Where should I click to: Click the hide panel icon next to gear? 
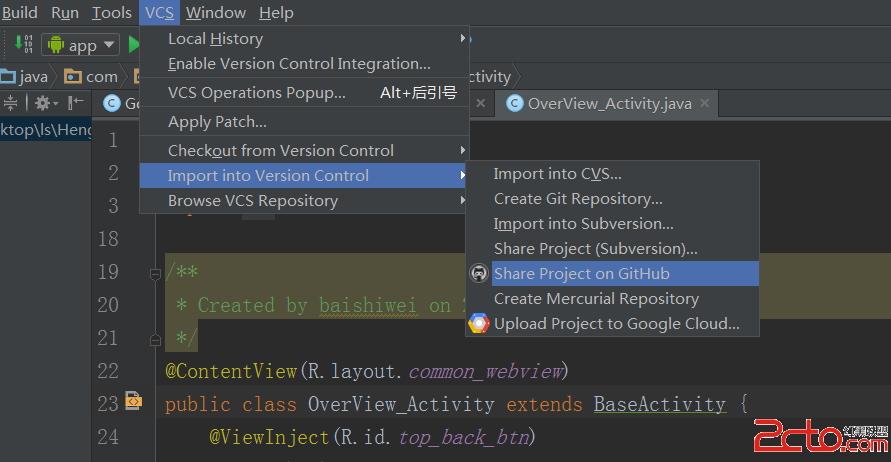(x=77, y=103)
